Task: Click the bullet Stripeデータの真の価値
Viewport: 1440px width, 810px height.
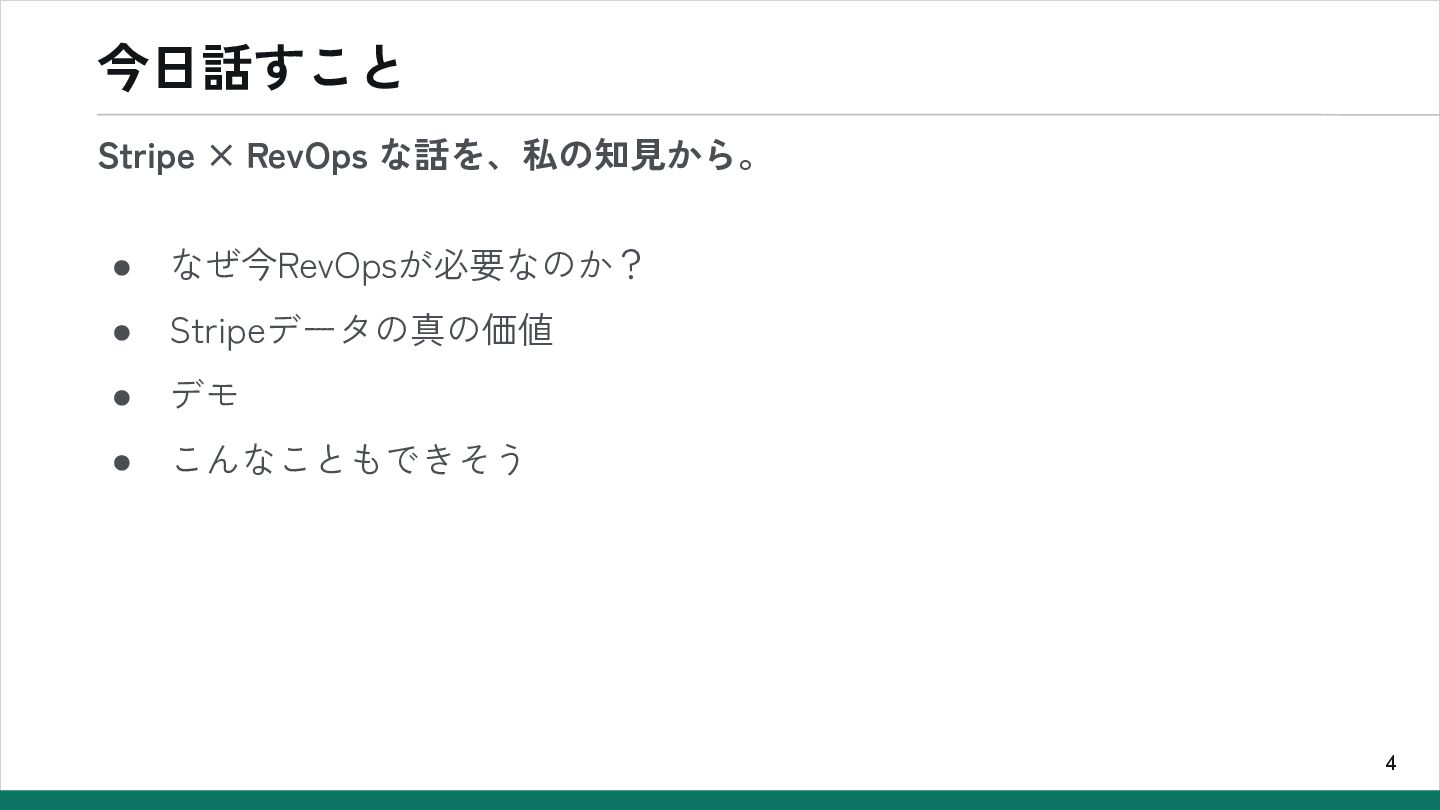Action: pos(361,330)
